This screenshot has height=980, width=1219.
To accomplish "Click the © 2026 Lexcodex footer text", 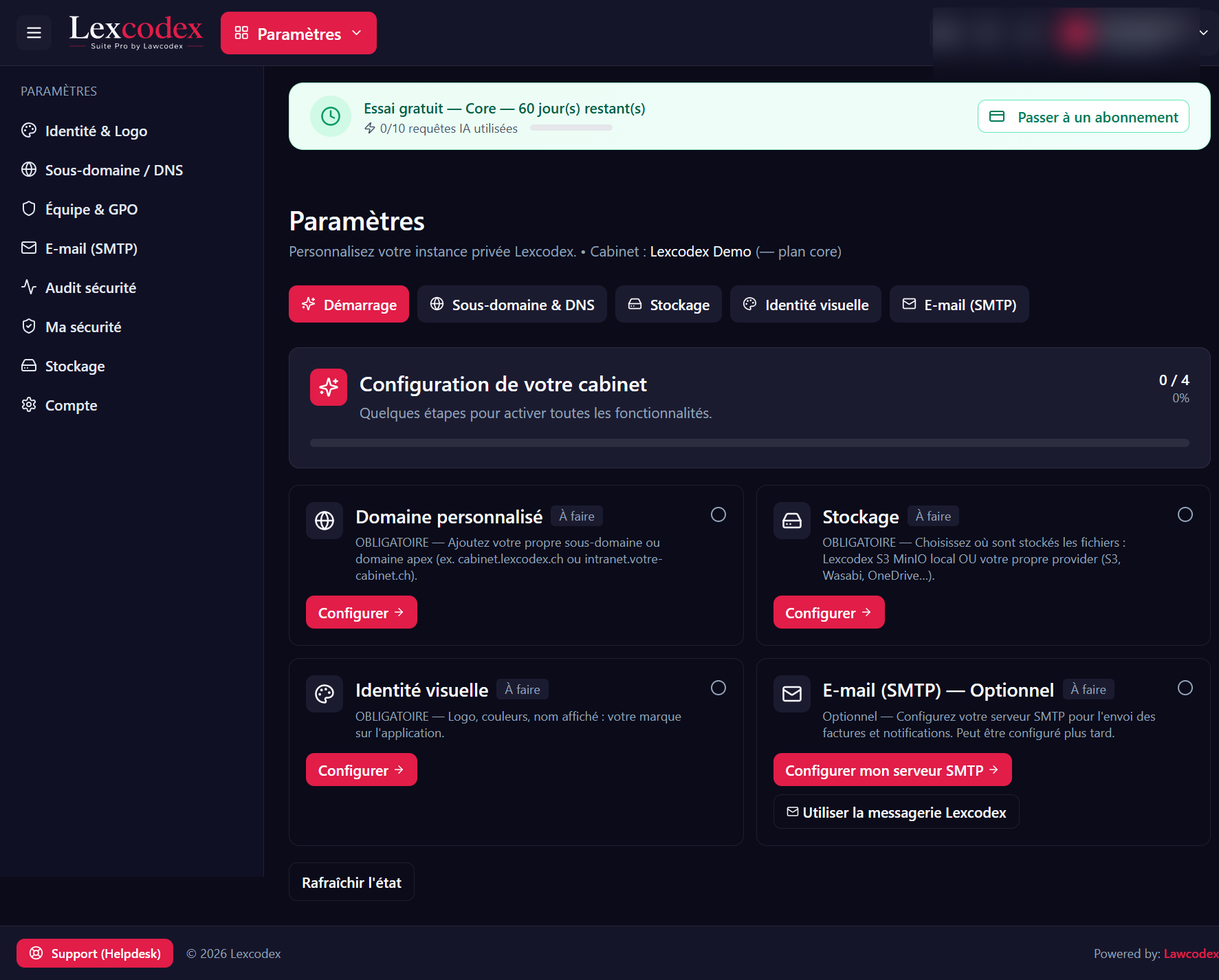I will (x=234, y=953).
